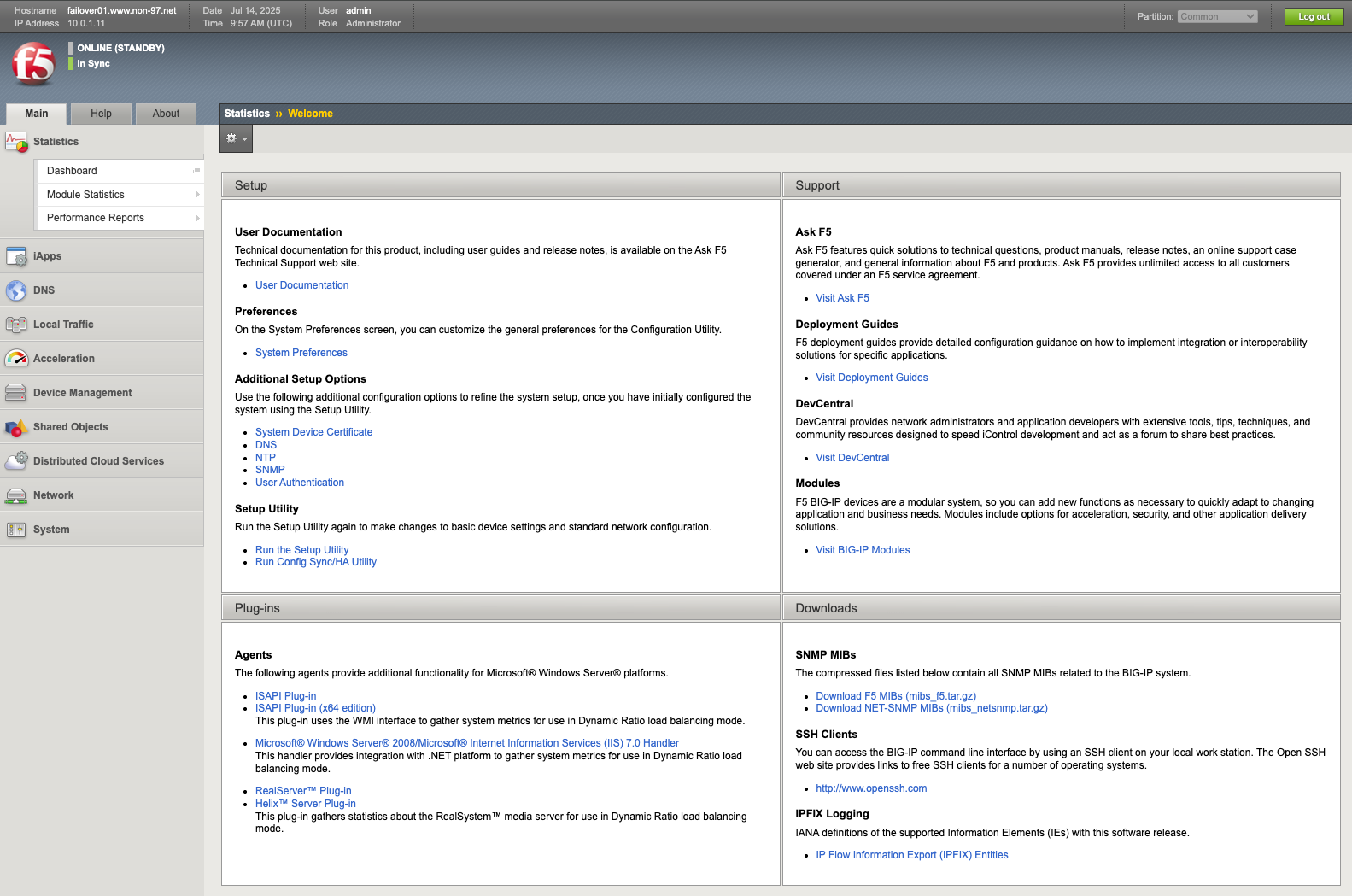This screenshot has height=896, width=1352.
Task: Click Visit Deployment Guides link
Action: pyautogui.click(x=871, y=378)
